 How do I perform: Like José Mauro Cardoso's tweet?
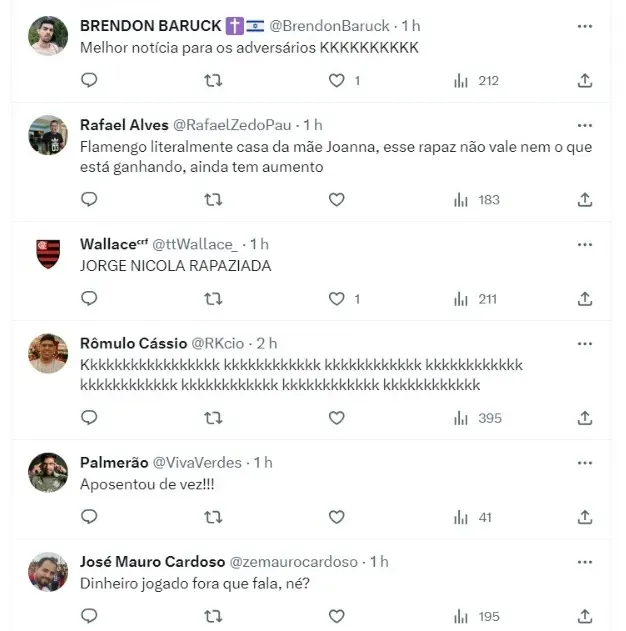coord(337,616)
